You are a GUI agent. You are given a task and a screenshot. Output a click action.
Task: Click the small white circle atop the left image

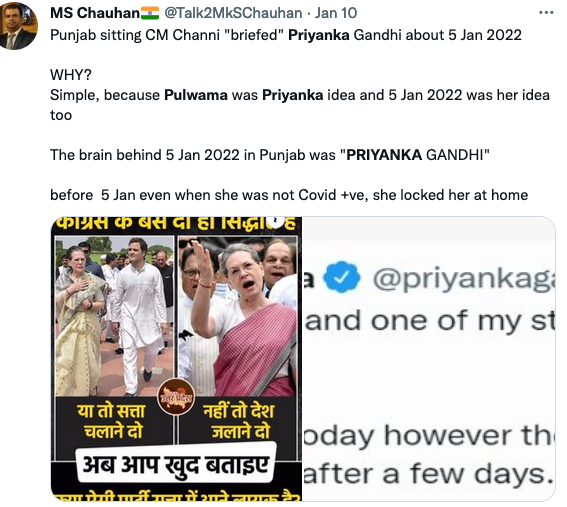(276, 222)
